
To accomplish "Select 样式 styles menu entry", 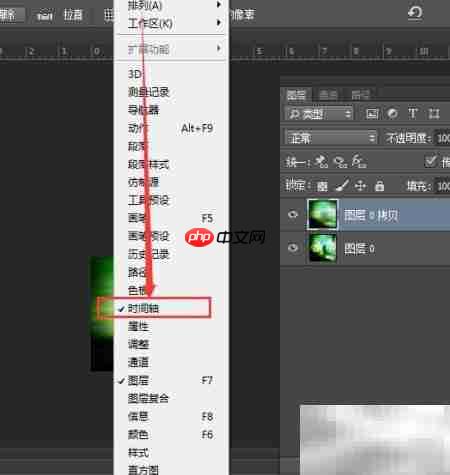I will click(x=171, y=453).
